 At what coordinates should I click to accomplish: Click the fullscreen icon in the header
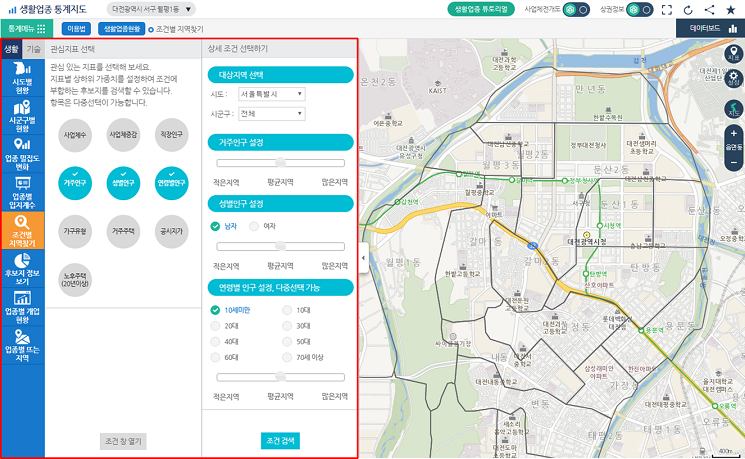(667, 9)
